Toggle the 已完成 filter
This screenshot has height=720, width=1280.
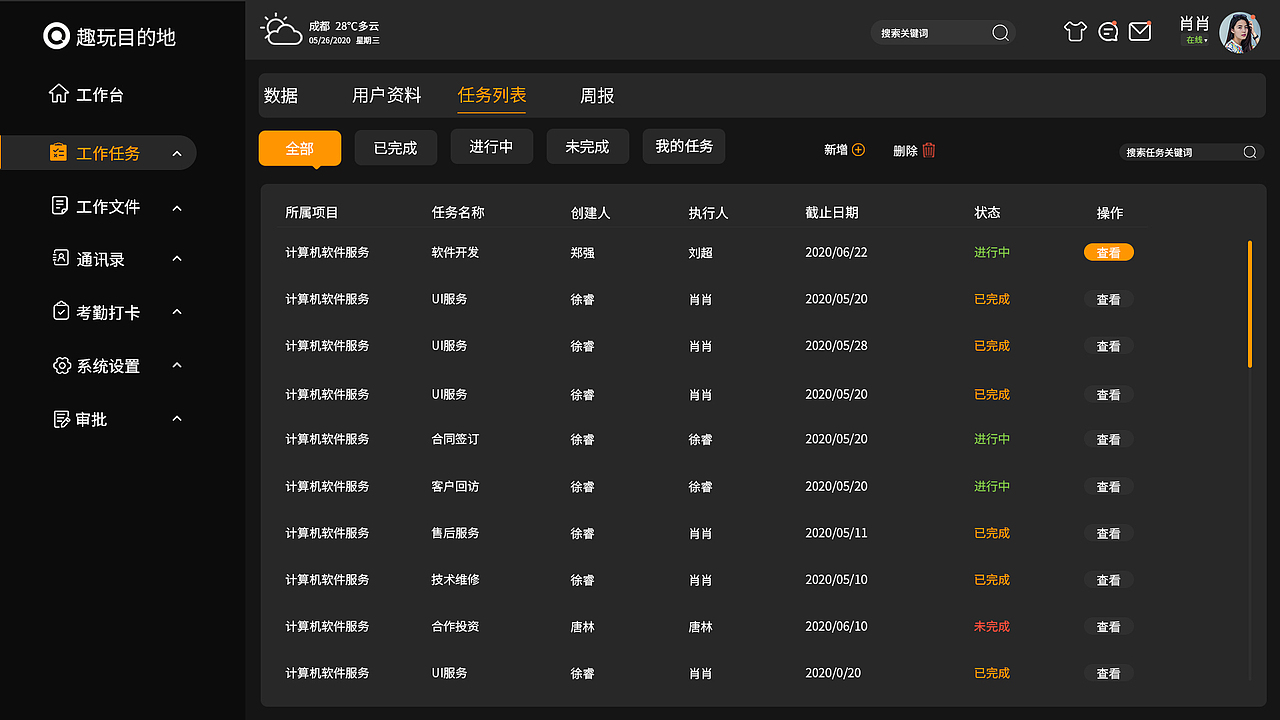pyautogui.click(x=395, y=146)
